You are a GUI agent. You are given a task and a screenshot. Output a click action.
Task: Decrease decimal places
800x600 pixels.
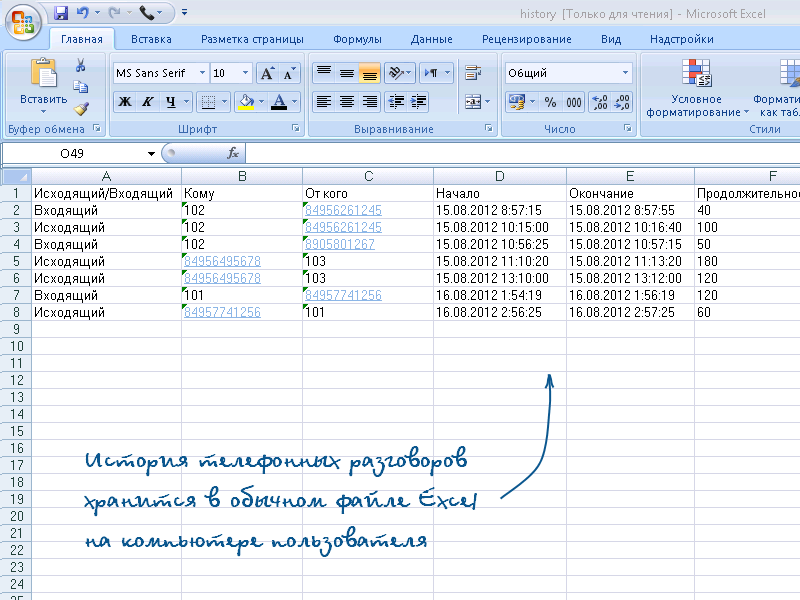click(x=621, y=102)
